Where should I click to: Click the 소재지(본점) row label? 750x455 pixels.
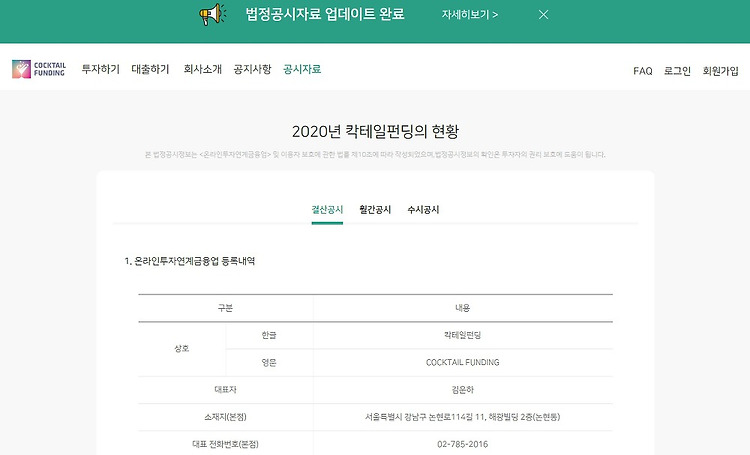[x=225, y=417]
